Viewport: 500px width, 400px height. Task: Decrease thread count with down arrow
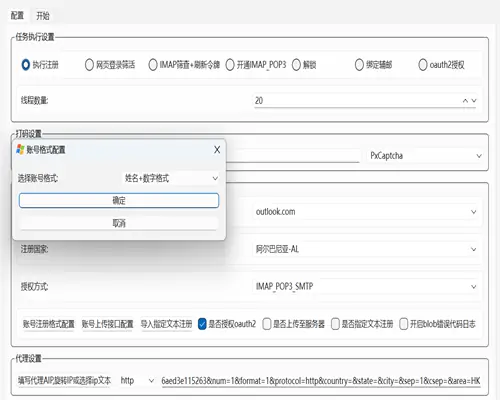click(474, 100)
